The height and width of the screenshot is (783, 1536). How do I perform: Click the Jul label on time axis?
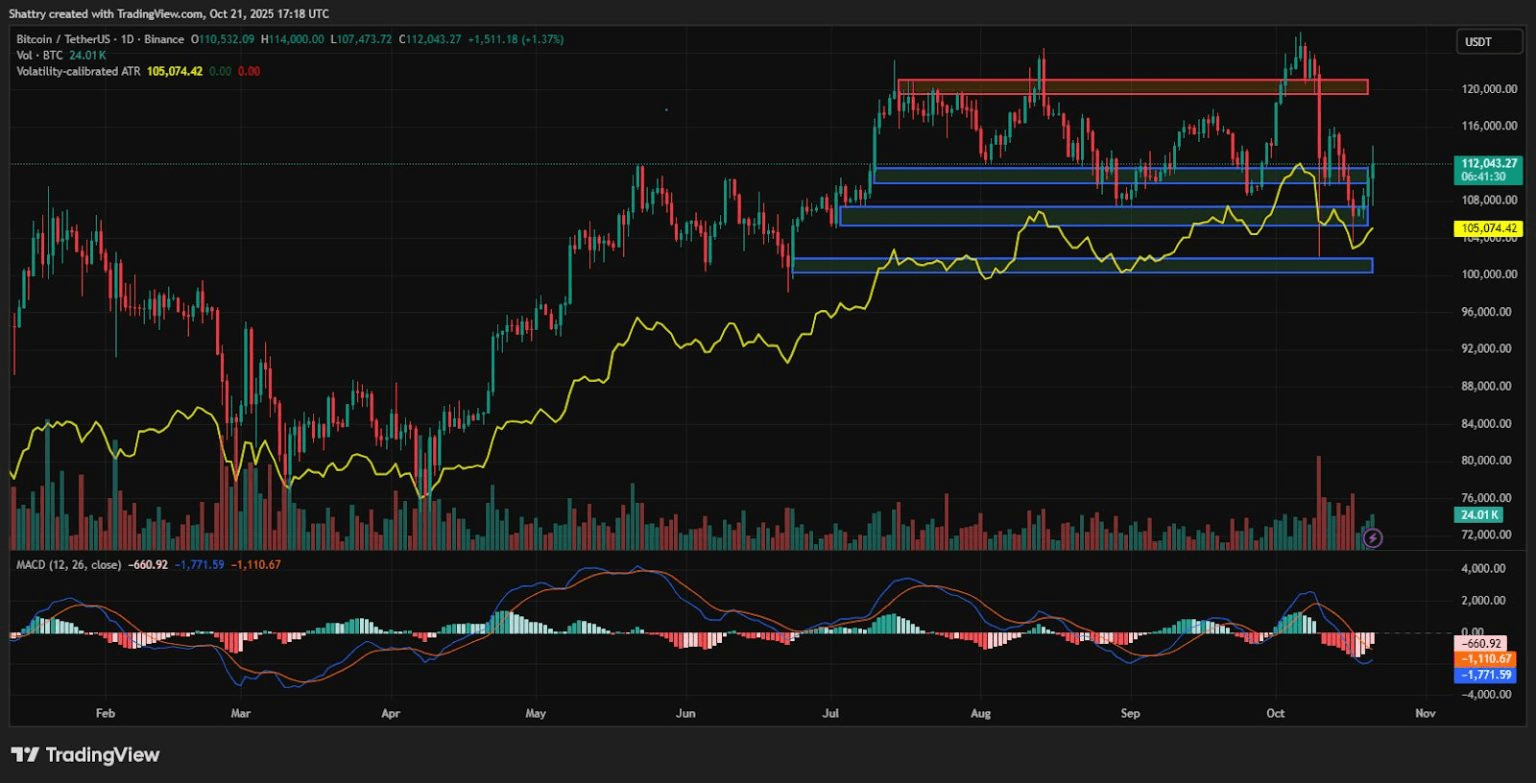(x=831, y=714)
